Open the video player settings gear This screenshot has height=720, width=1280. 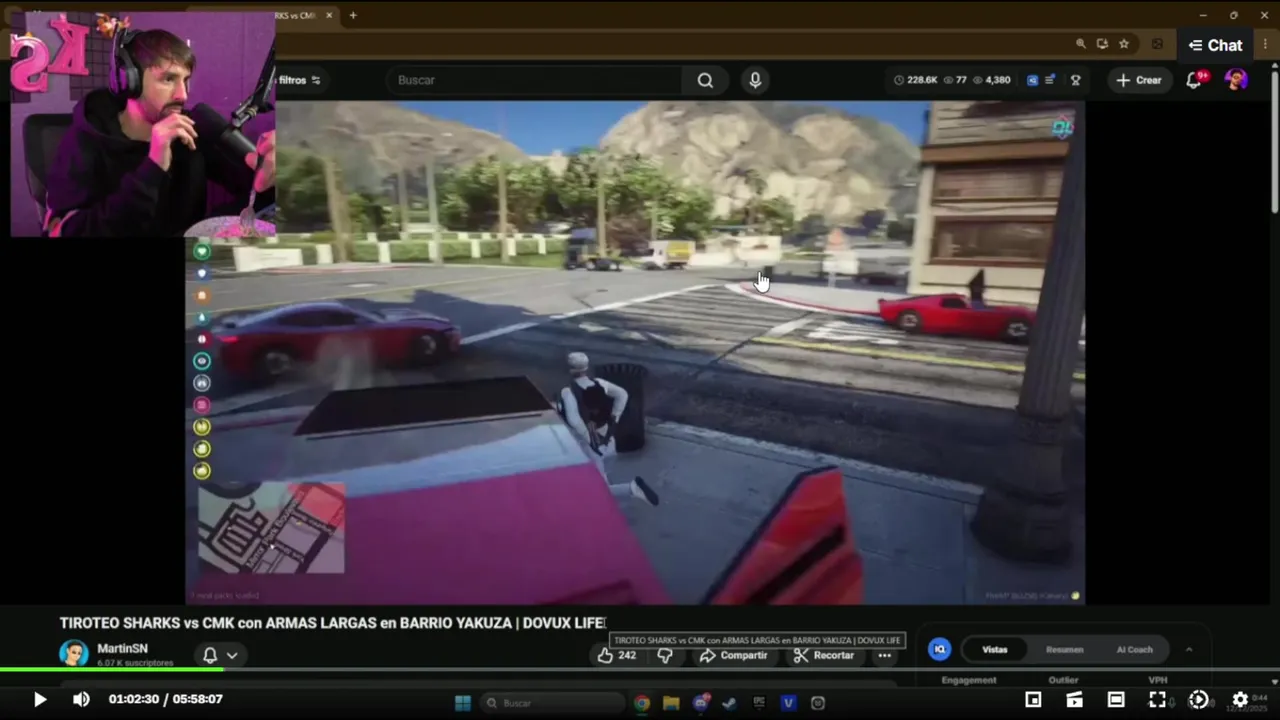[1240, 699]
